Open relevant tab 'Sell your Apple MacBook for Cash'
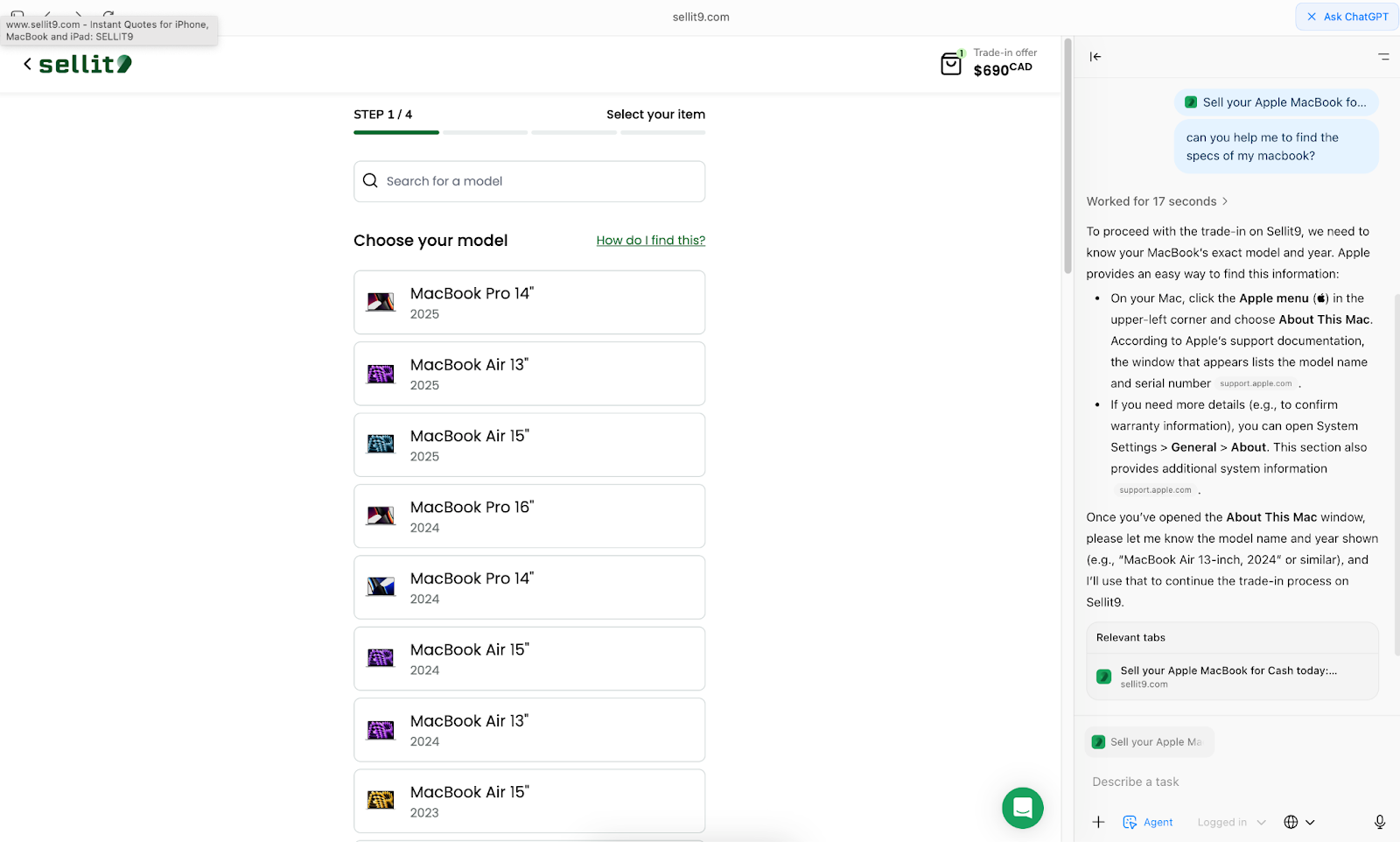This screenshot has width=1400, height=842. 1232,677
